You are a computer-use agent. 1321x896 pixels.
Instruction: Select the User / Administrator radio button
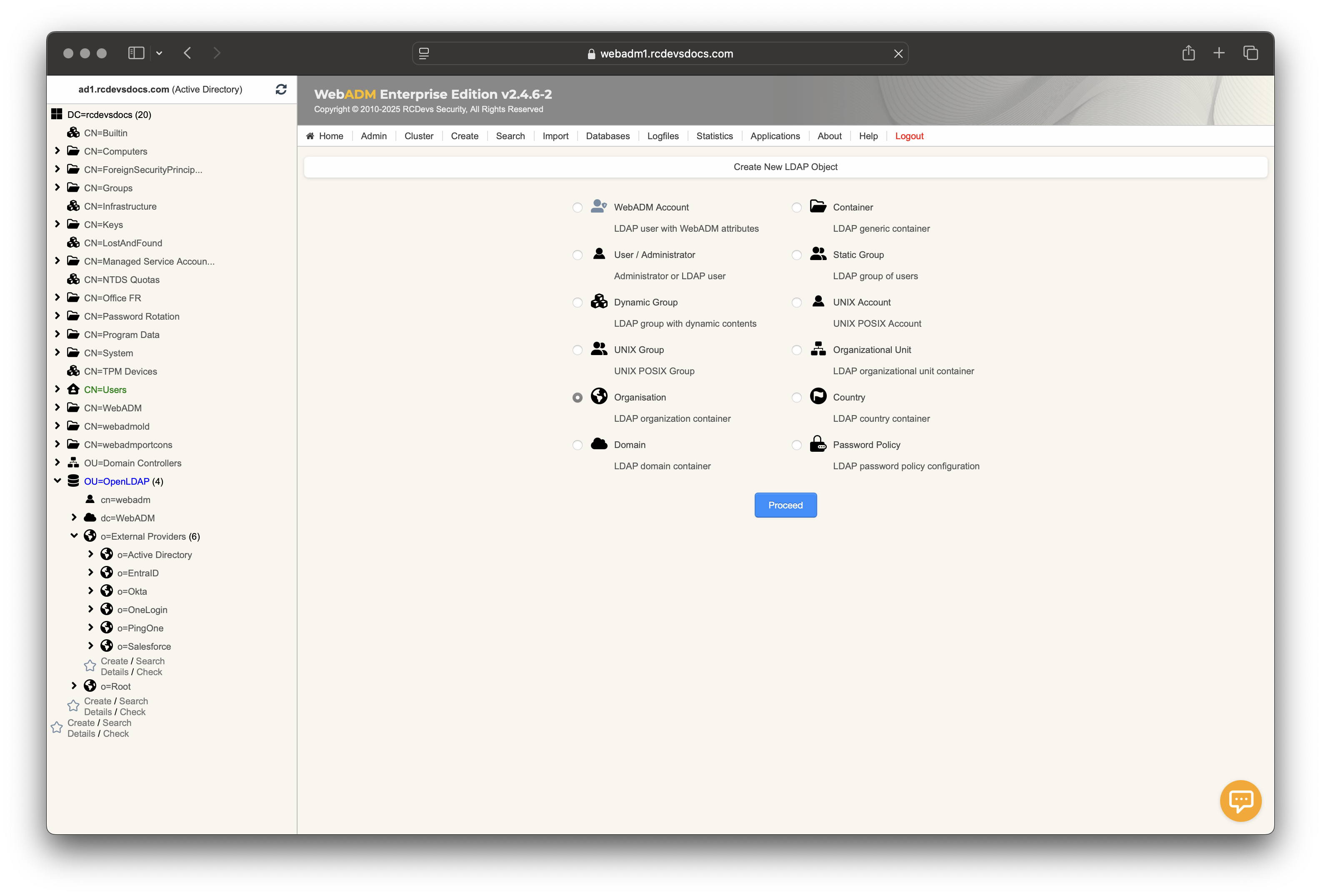pos(578,255)
